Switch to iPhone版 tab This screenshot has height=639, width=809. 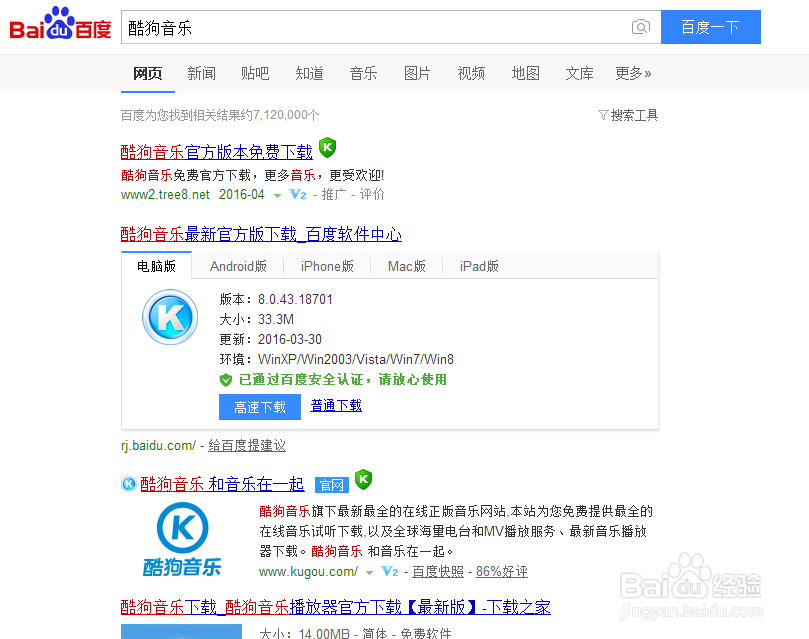tap(327, 266)
